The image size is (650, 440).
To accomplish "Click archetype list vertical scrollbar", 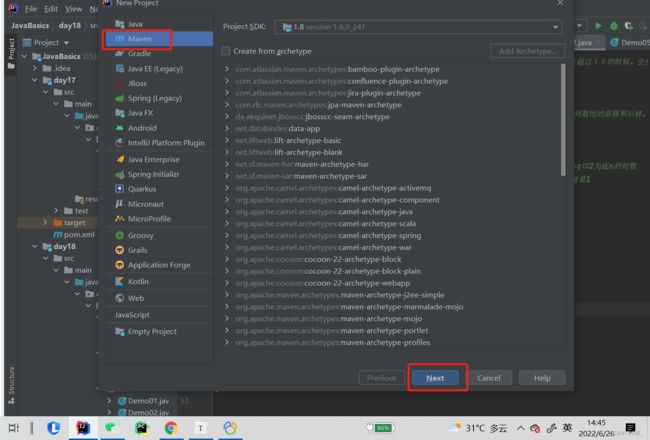I will pos(563,120).
